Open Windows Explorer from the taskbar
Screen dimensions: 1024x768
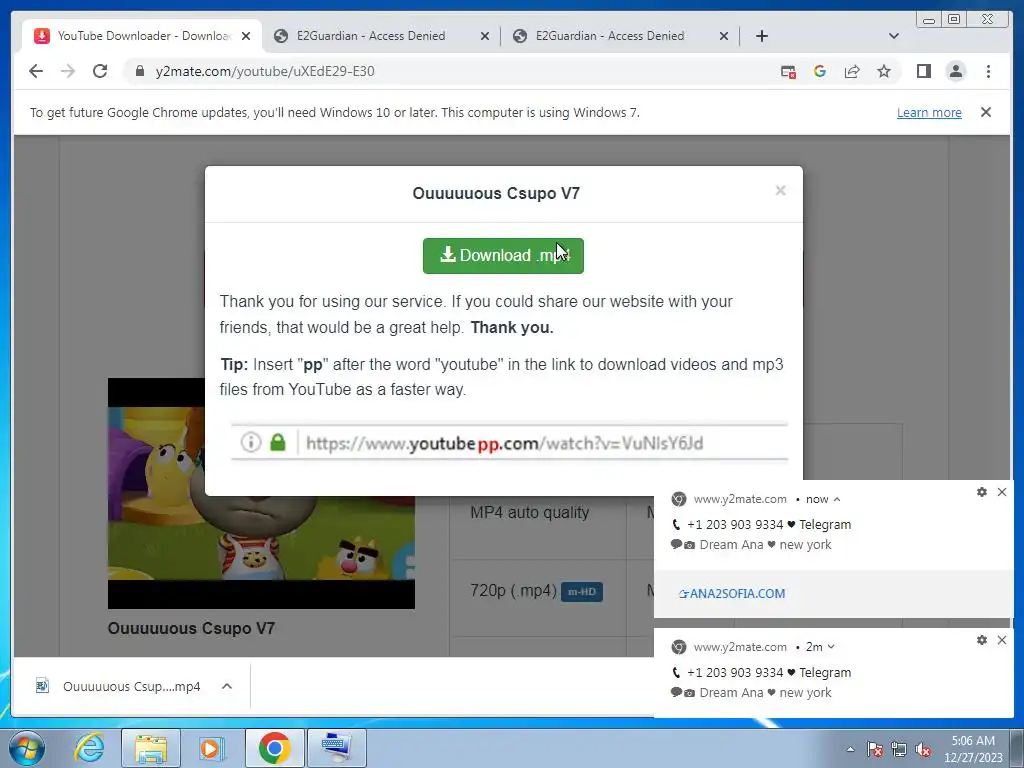point(151,748)
